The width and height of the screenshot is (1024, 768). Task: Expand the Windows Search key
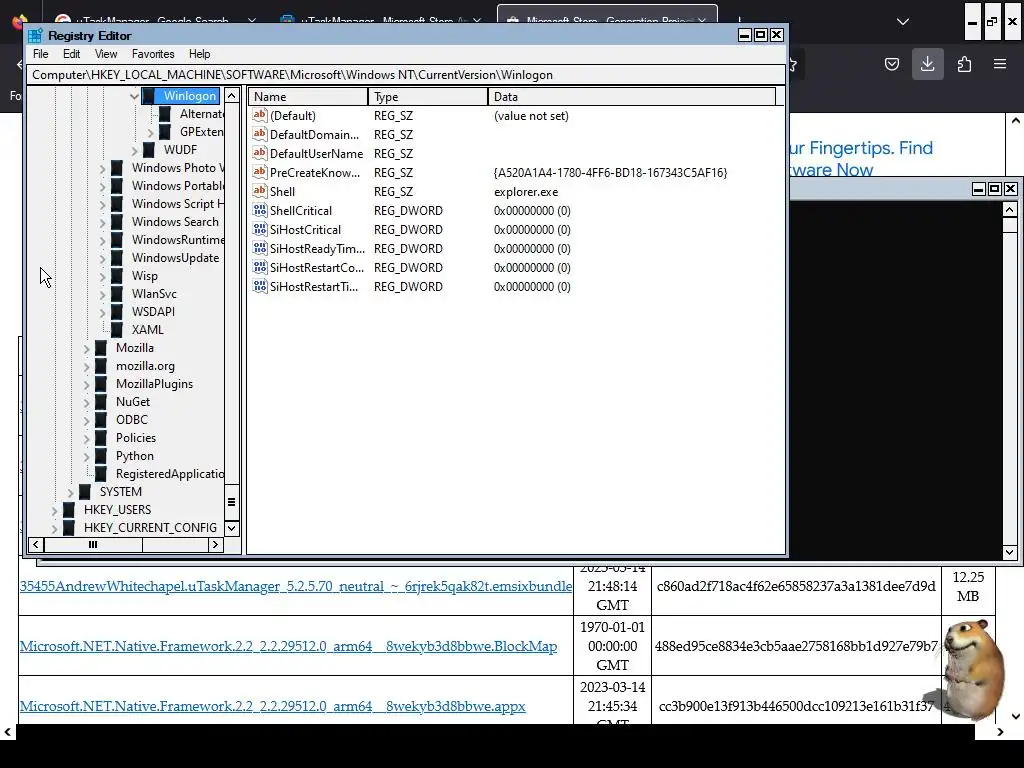[x=103, y=223]
